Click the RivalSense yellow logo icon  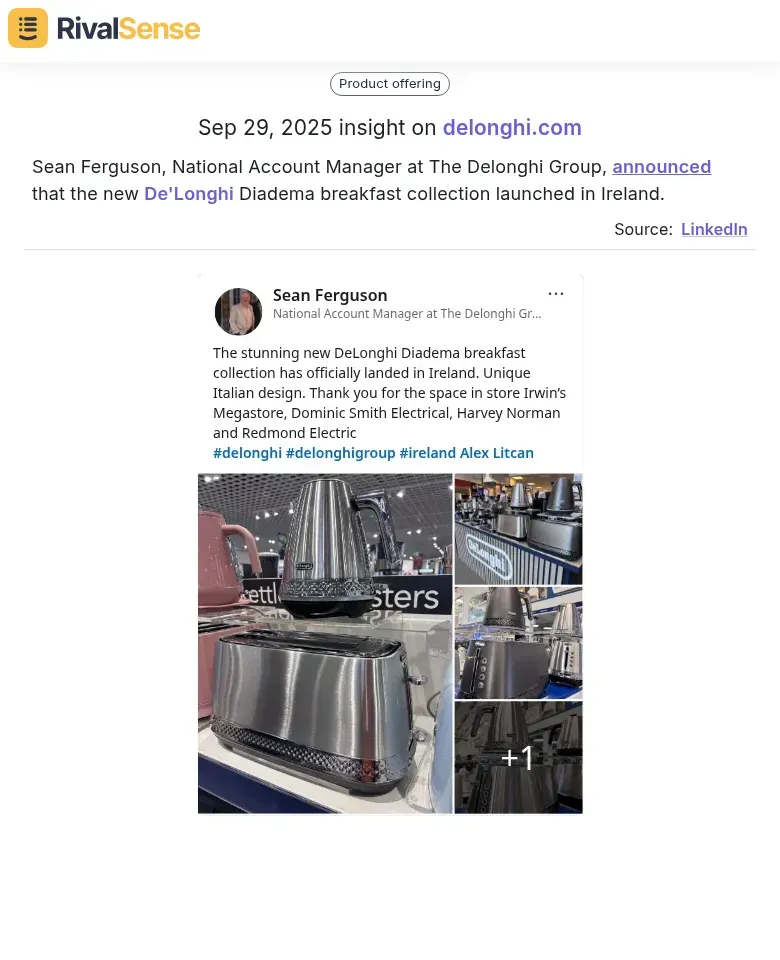click(x=28, y=28)
